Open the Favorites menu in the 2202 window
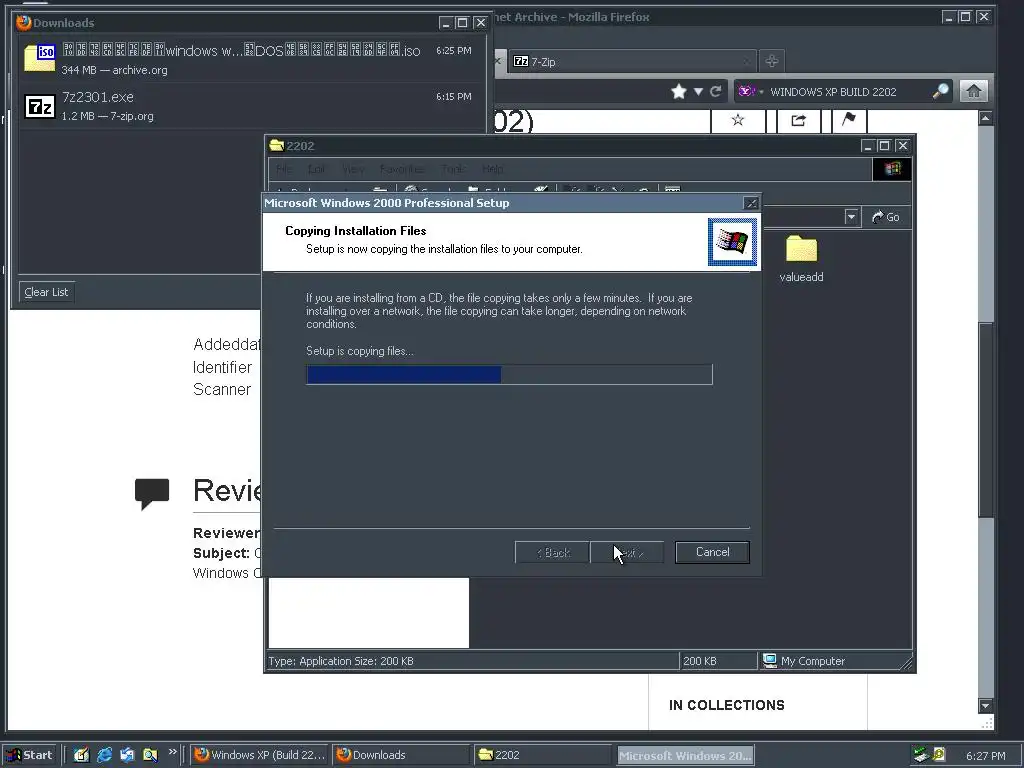This screenshot has width=1024, height=768. [402, 169]
